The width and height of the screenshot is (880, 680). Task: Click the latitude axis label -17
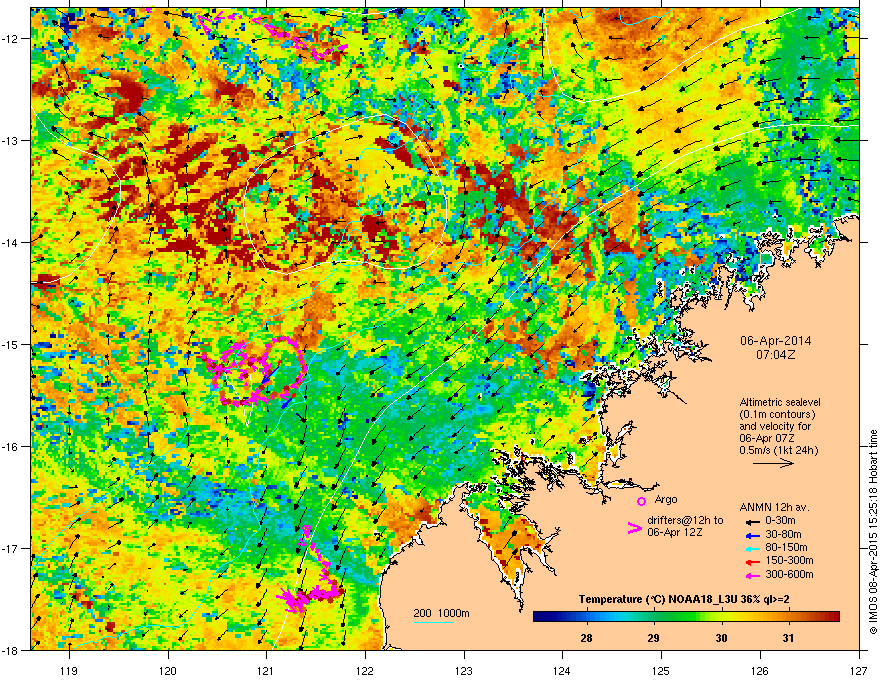[10, 548]
